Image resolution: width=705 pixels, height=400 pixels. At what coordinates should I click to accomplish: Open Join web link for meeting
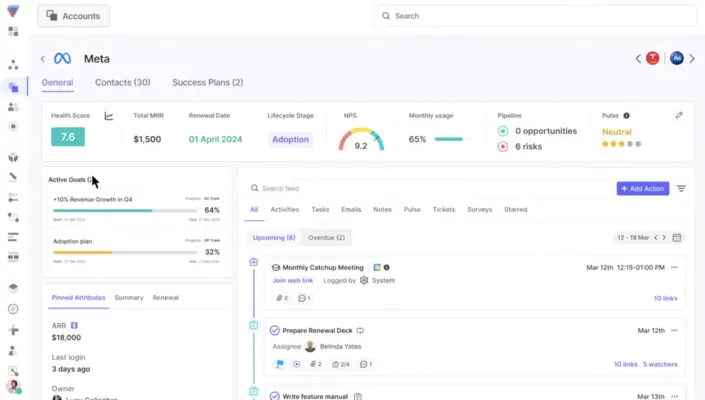(x=292, y=280)
